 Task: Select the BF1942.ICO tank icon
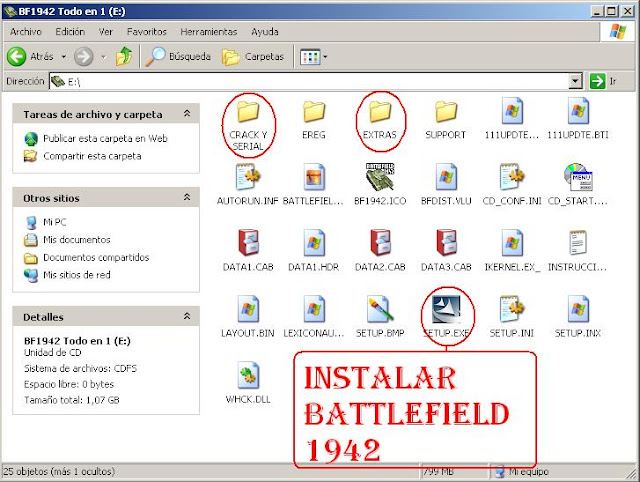click(380, 177)
